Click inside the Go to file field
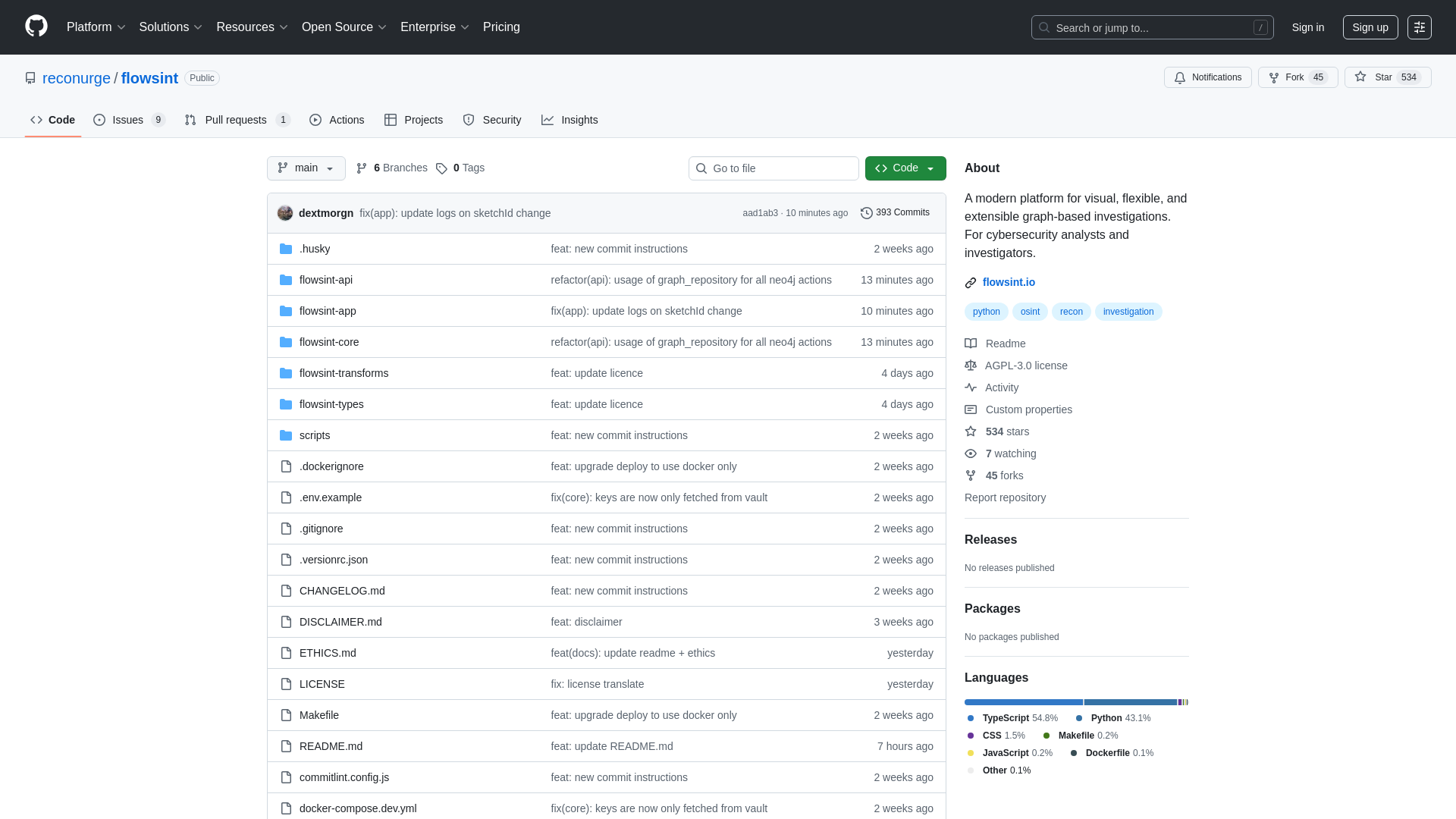 (773, 168)
